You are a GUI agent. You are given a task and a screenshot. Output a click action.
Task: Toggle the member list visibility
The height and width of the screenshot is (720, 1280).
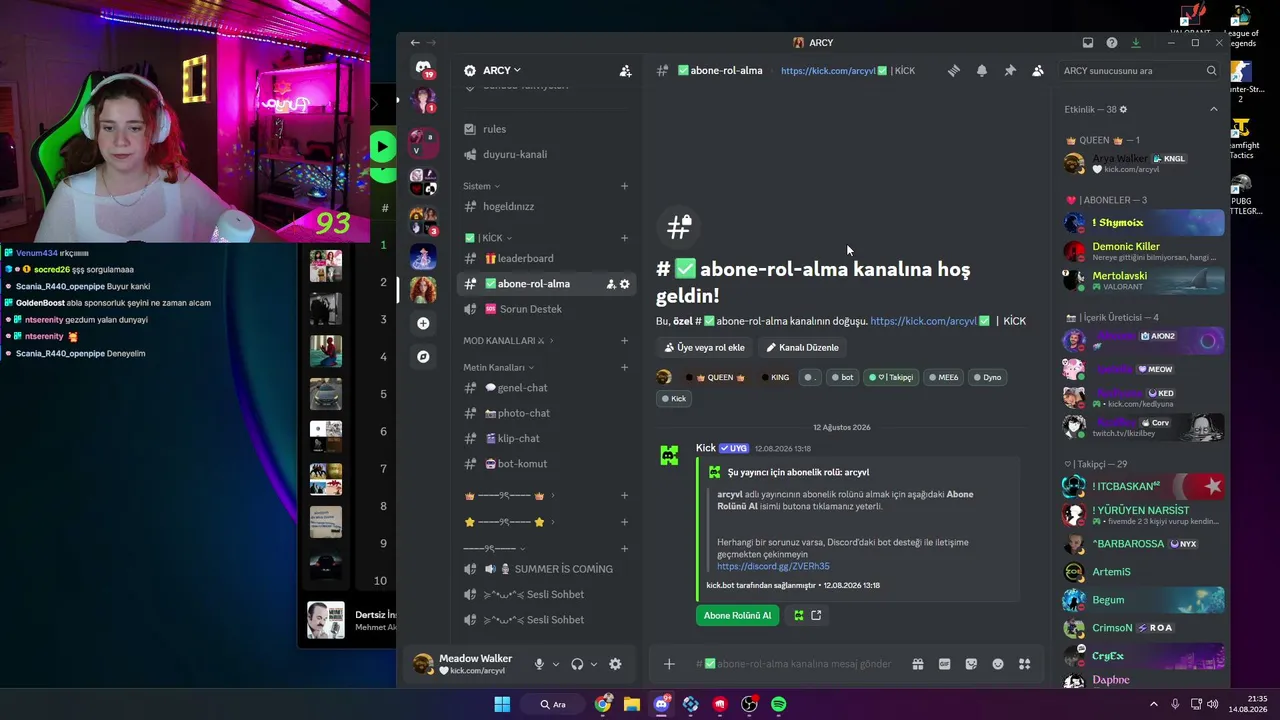click(x=1038, y=71)
